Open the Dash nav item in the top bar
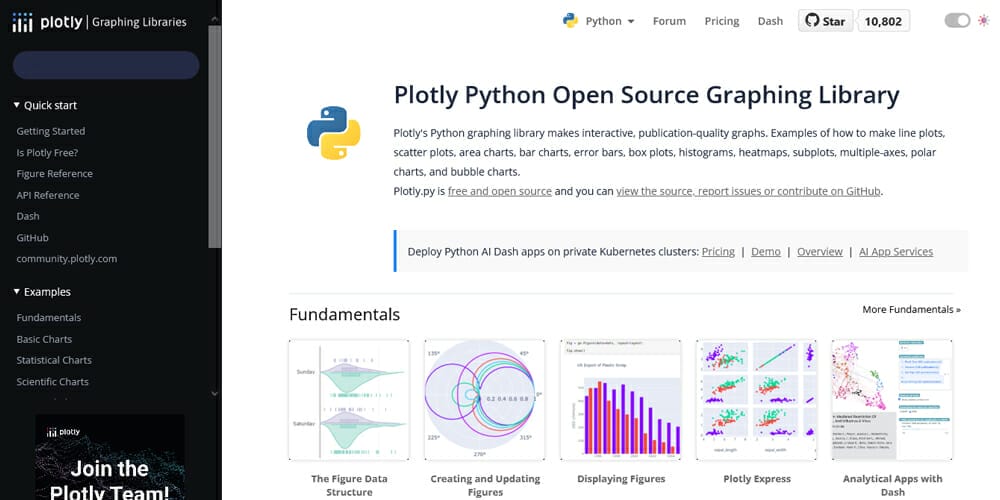Image resolution: width=1000 pixels, height=500 pixels. (770, 21)
